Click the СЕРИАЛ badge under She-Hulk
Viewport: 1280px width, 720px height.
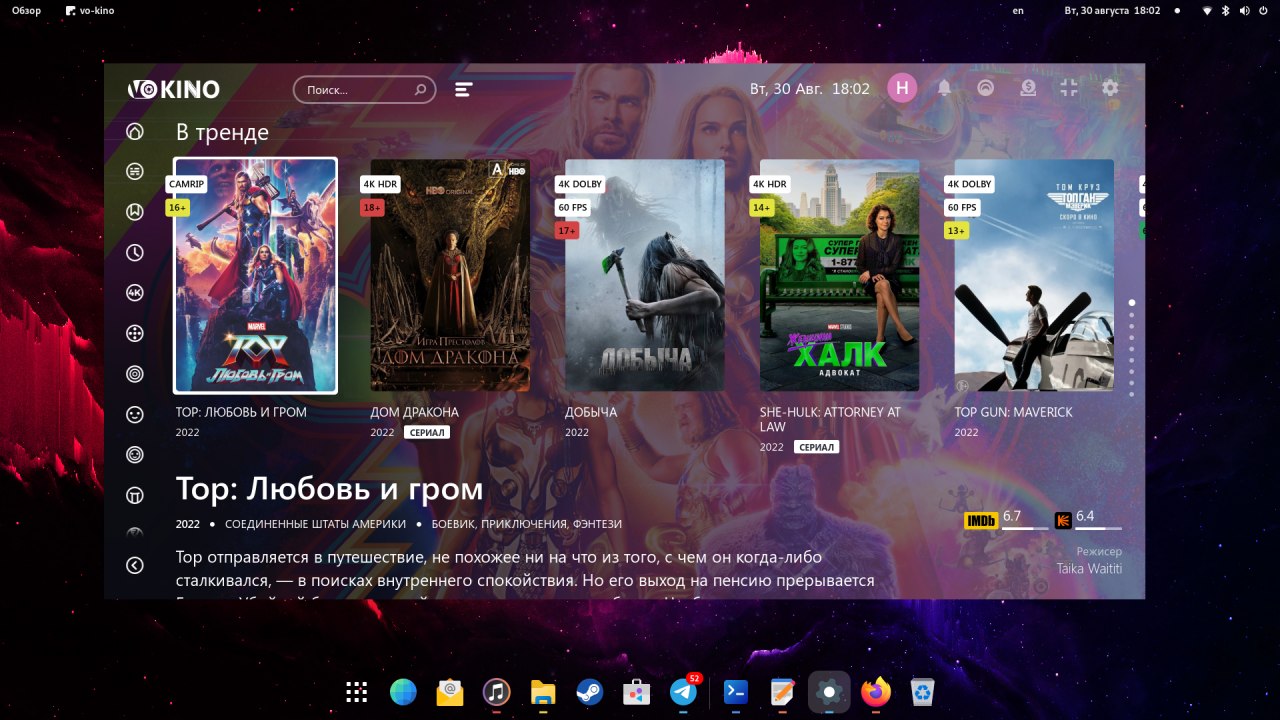[816, 447]
